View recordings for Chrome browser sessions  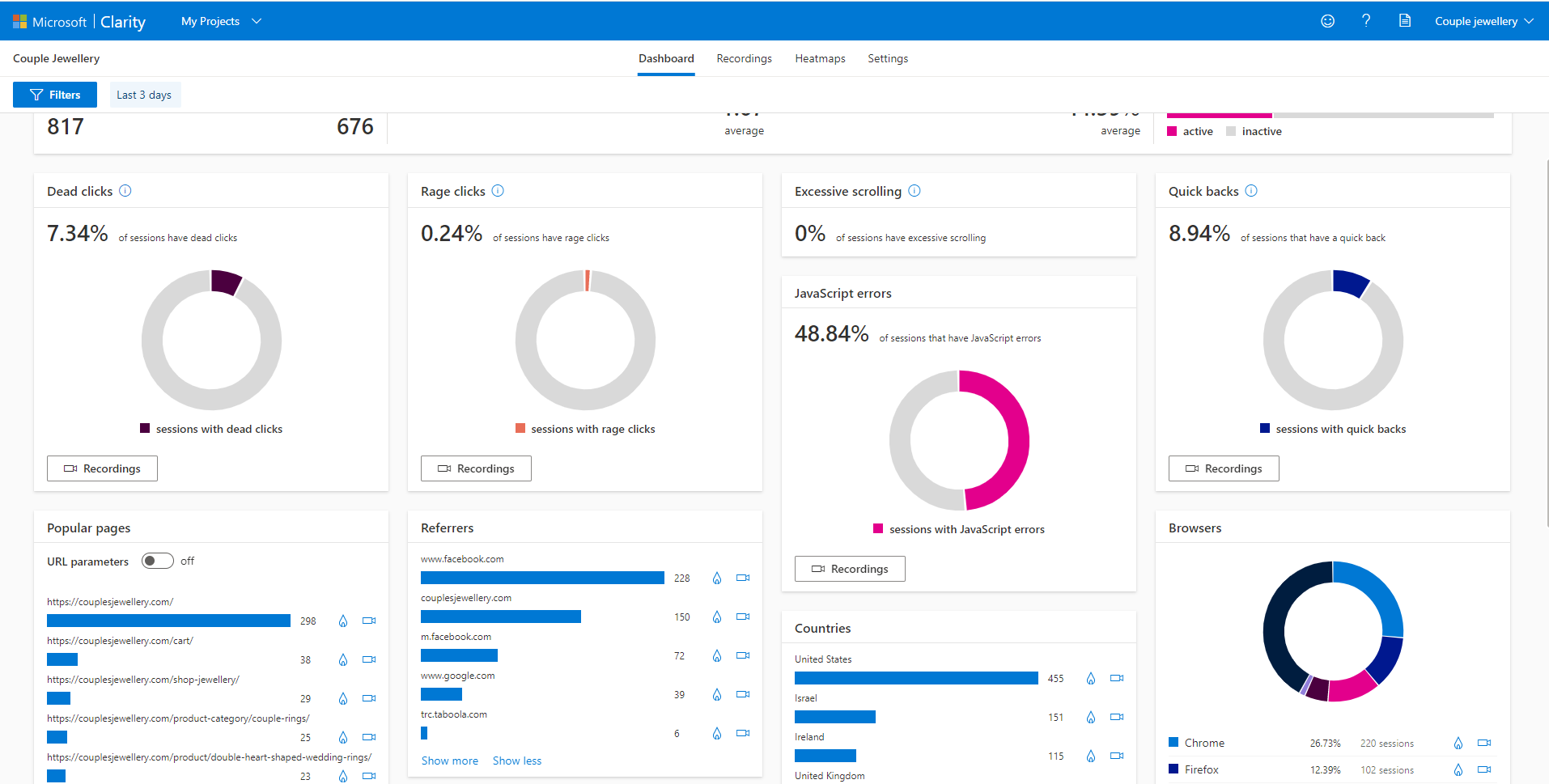pos(1484,743)
